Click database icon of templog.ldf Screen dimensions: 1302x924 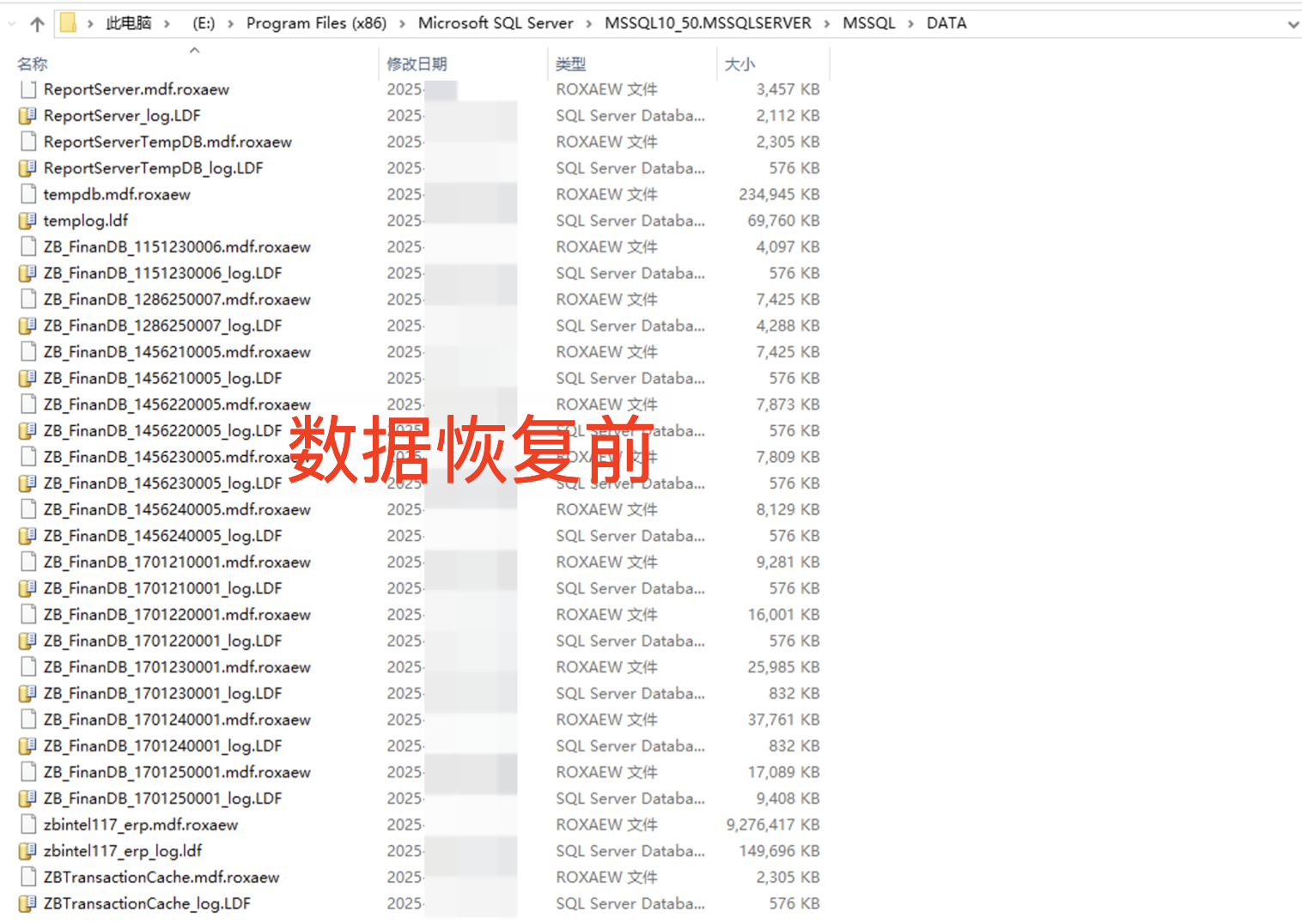point(27,221)
